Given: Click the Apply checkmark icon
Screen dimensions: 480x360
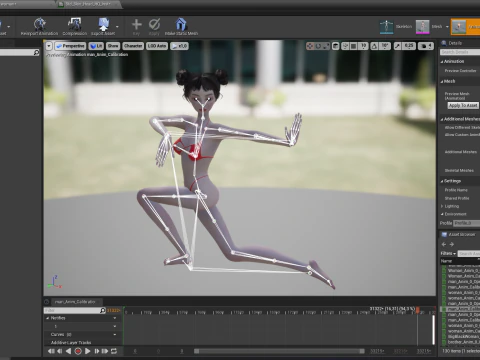Looking at the screenshot, I should tap(154, 24).
